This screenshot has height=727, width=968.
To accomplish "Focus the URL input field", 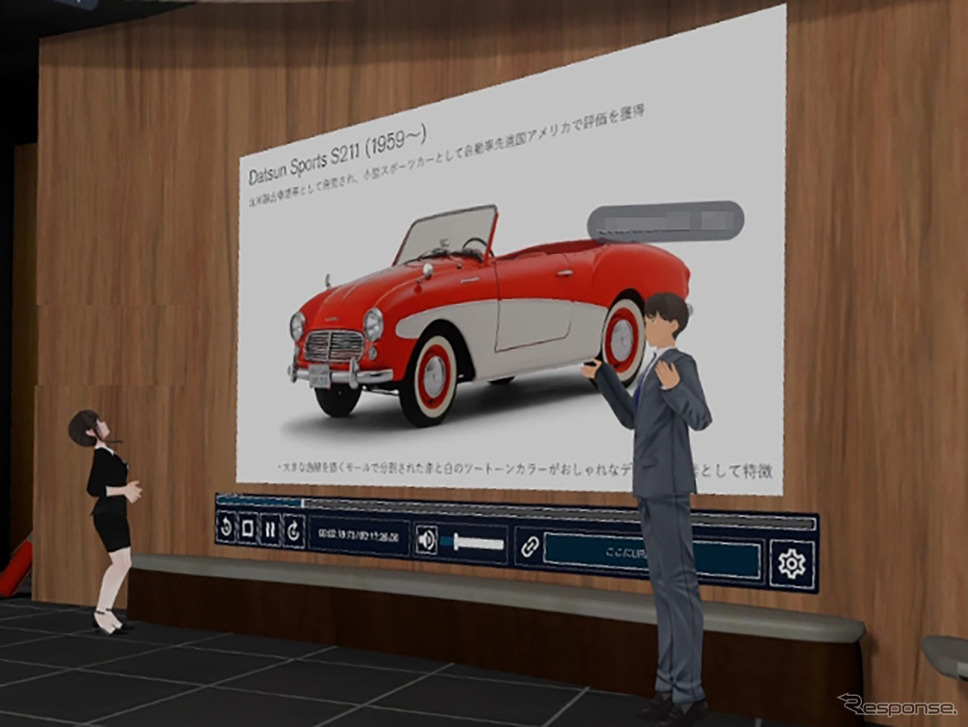I will click(653, 554).
